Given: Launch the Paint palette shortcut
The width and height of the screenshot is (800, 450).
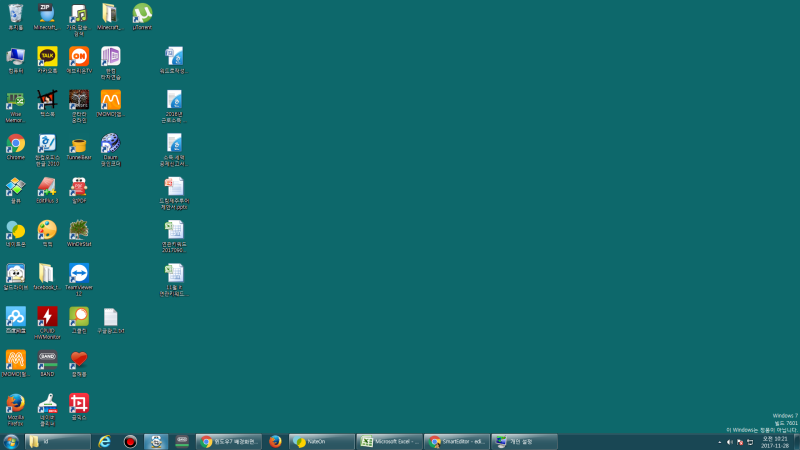Looking at the screenshot, I should (x=47, y=234).
